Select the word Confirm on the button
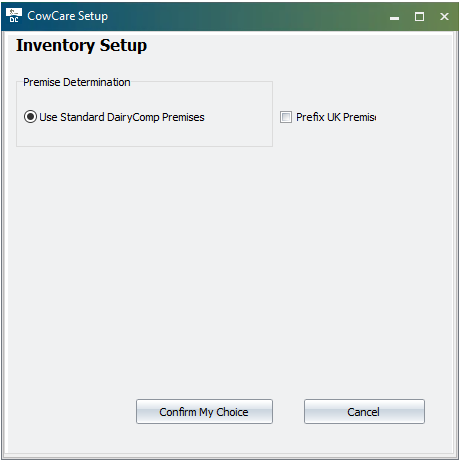Viewport: 461px width, 462px height. 178,412
